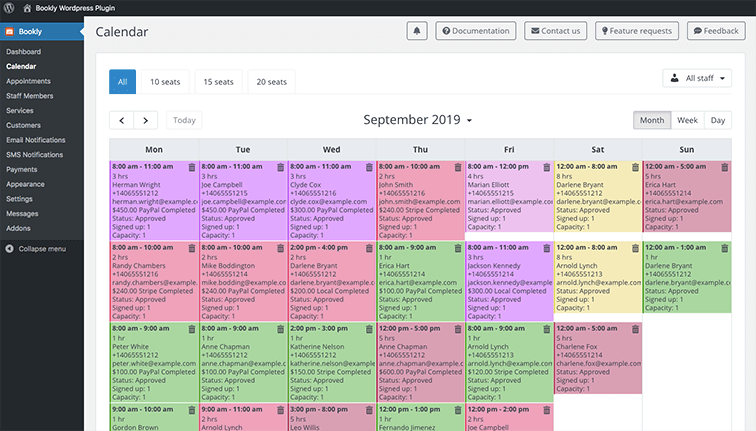Delete Randy Chambers appointment via trash icon
Screen dimensions: 756x431
191,248
